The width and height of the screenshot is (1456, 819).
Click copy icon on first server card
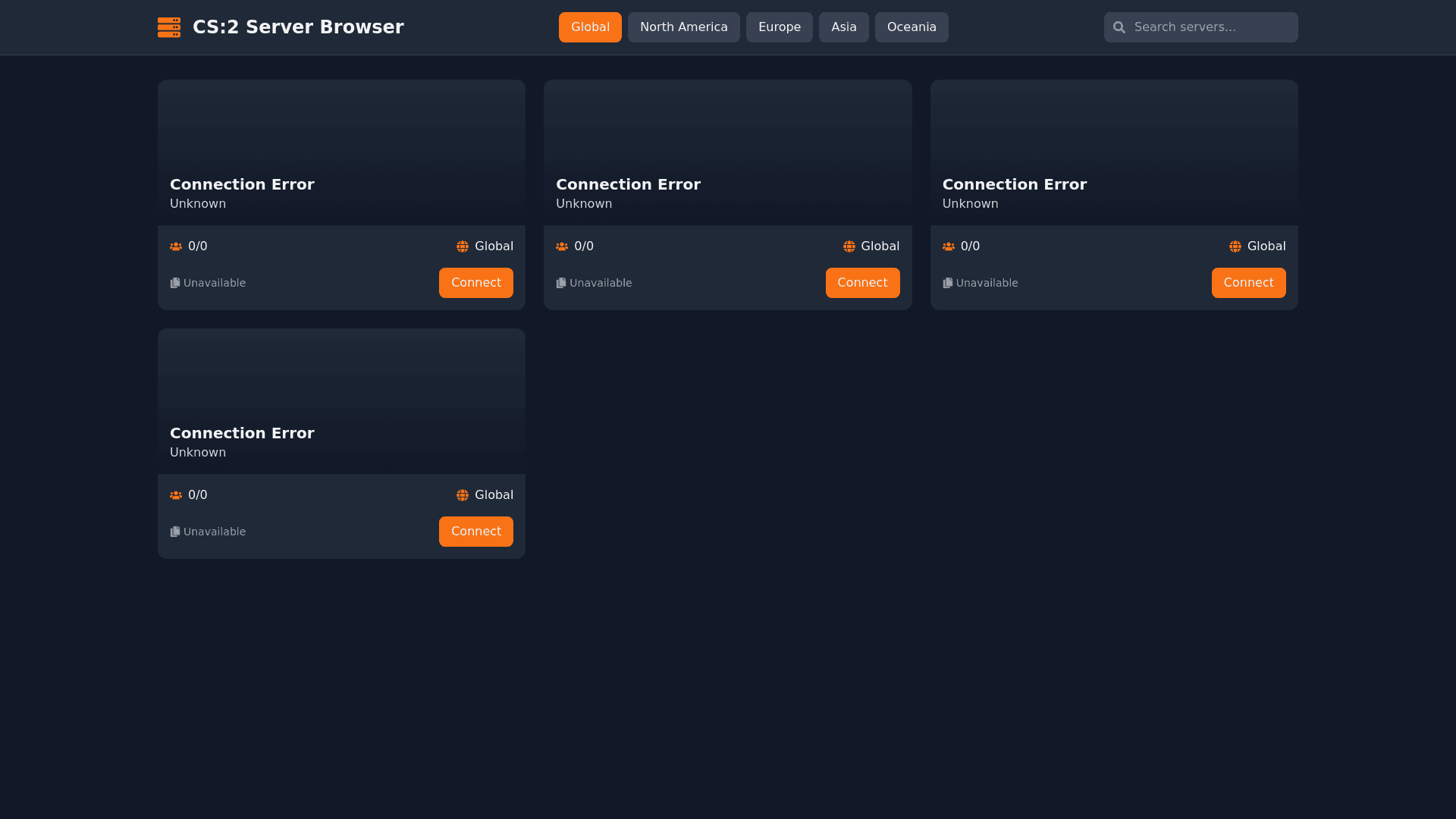[175, 283]
